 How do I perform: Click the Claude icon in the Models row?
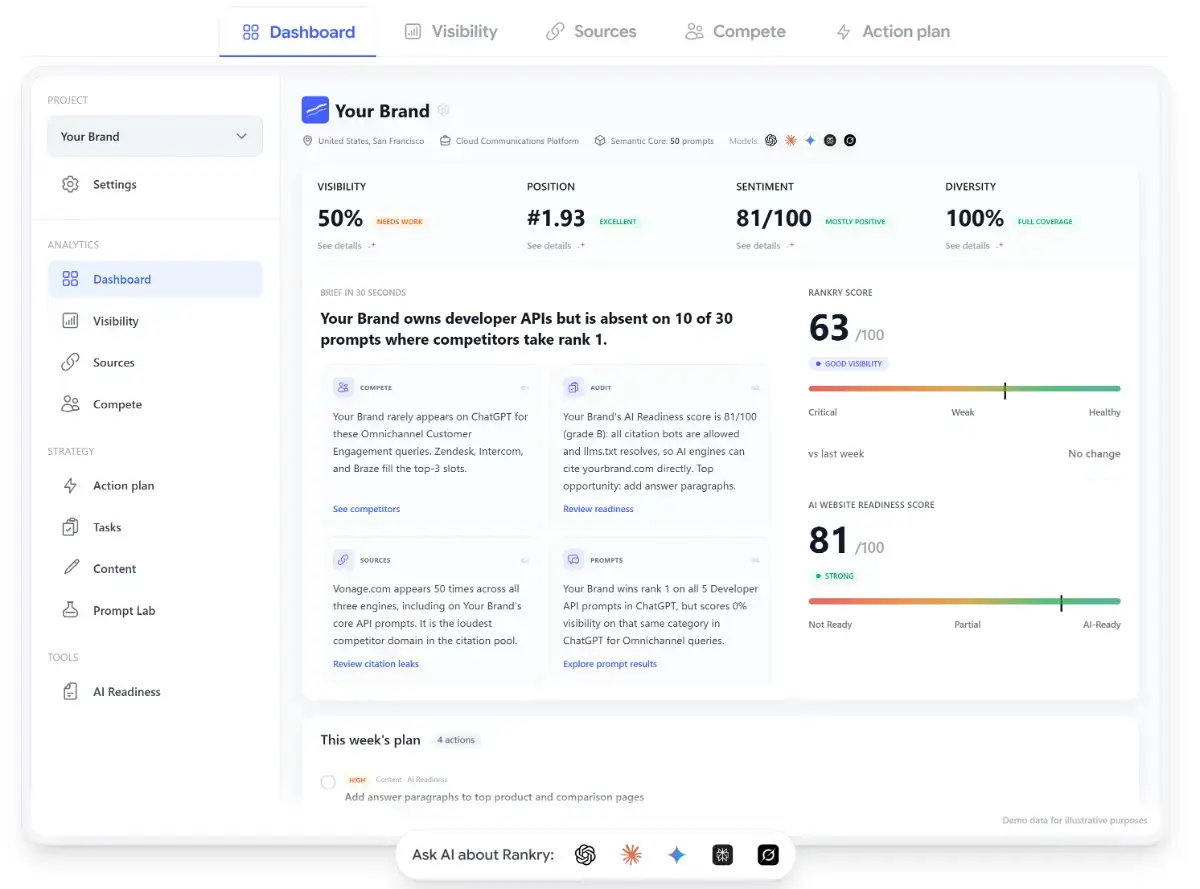click(x=791, y=141)
